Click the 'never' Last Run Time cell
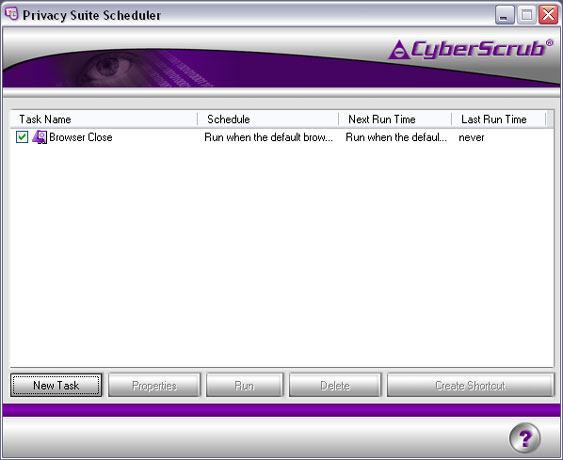 click(471, 137)
